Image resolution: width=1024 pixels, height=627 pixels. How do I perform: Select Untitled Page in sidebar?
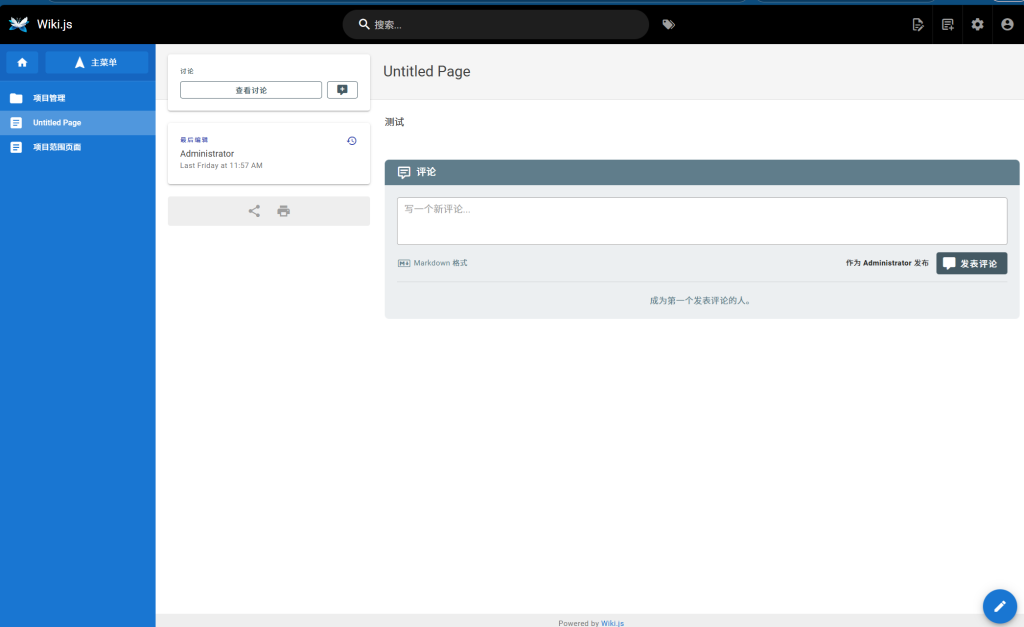tap(57, 123)
